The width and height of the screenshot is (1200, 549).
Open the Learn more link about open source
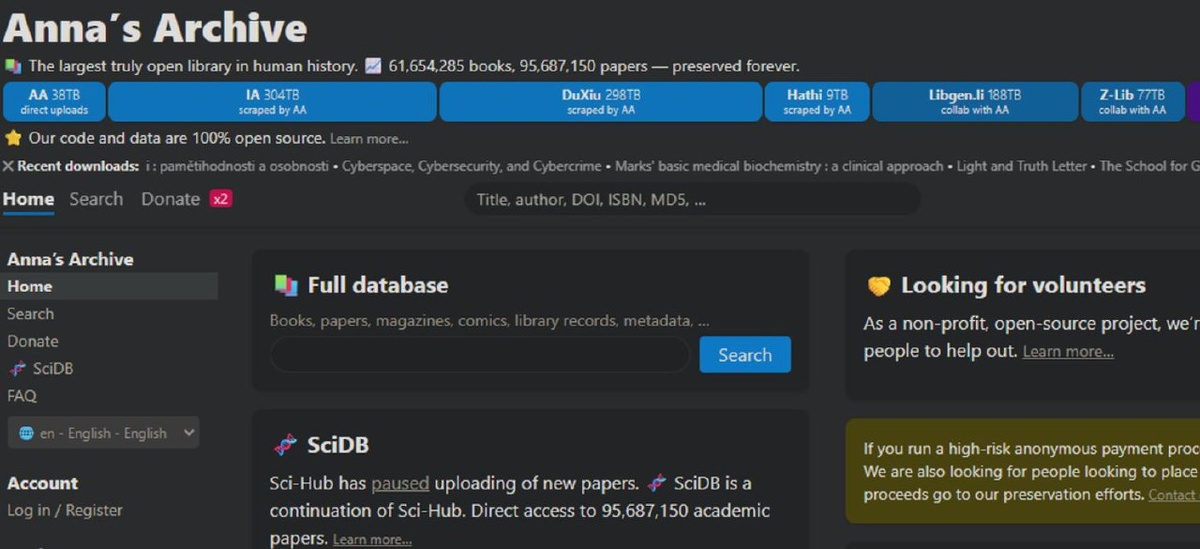pyautogui.click(x=369, y=139)
